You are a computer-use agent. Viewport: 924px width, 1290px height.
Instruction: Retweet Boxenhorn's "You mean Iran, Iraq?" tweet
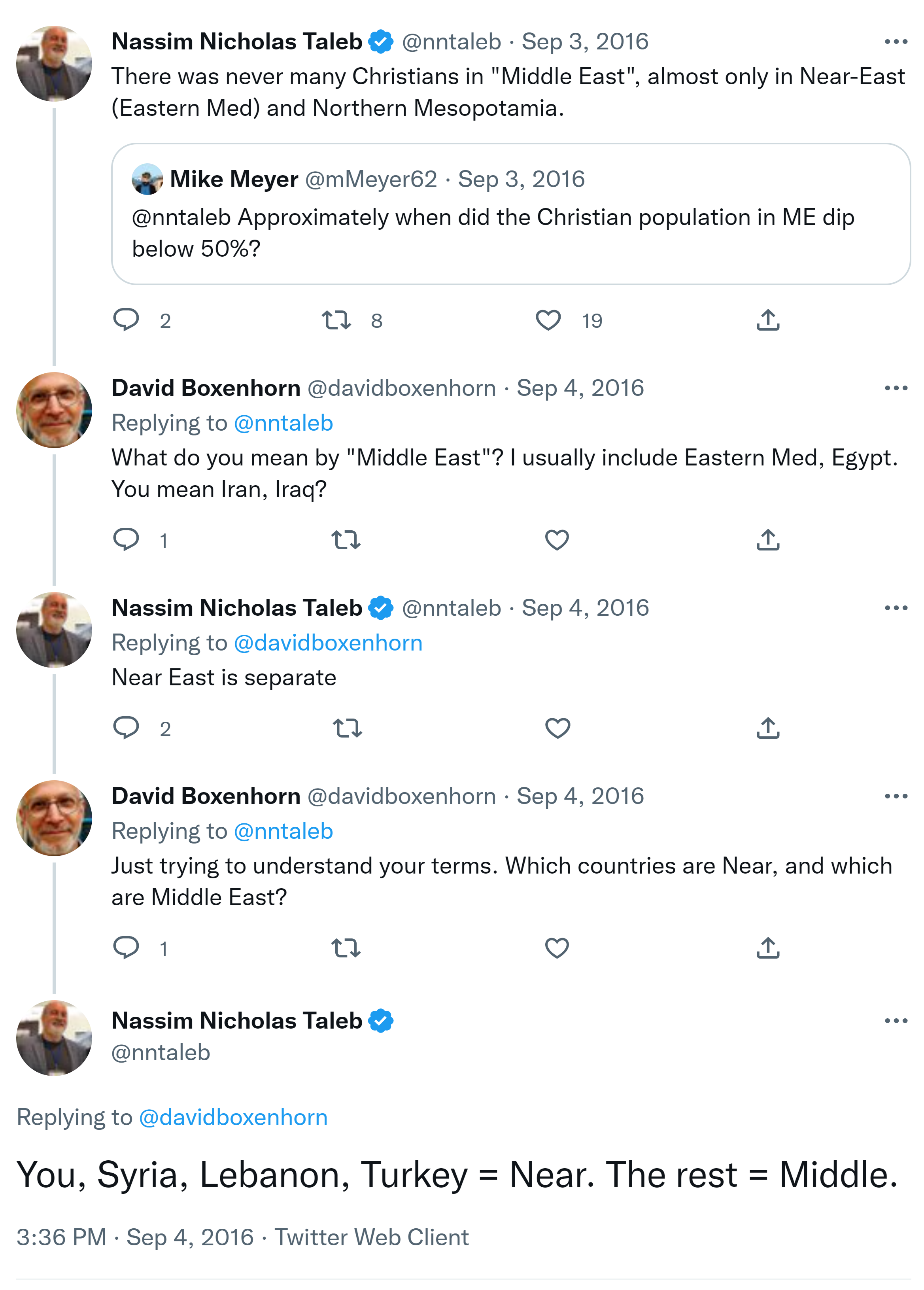click(x=346, y=540)
